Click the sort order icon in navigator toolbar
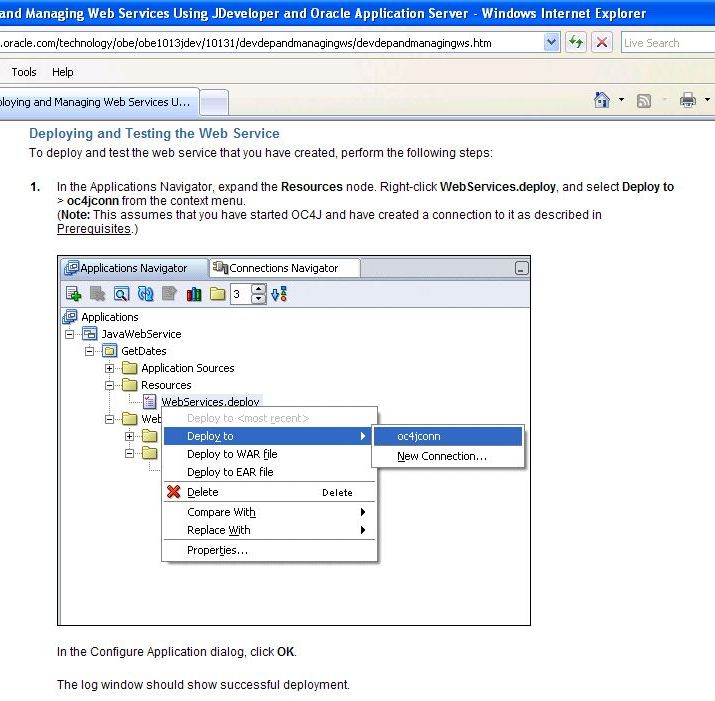 279,294
